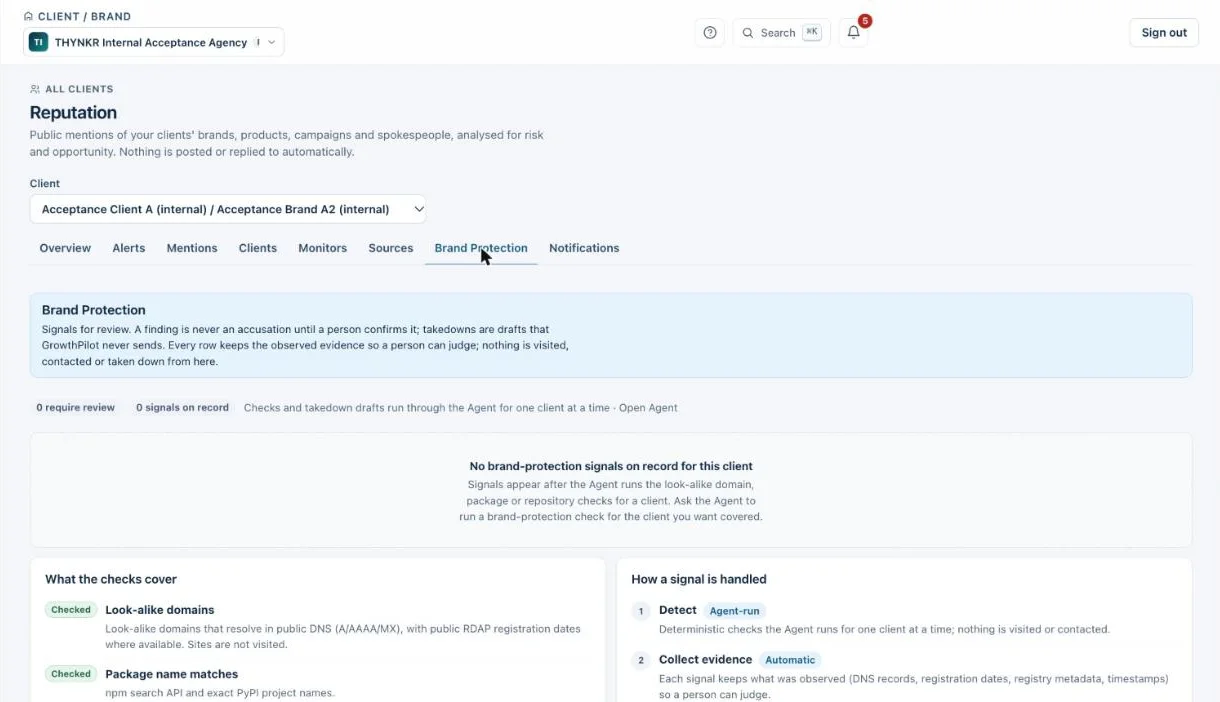Viewport: 1220px width, 702px height.
Task: Select the Brand Protection tab
Action: [x=481, y=248]
